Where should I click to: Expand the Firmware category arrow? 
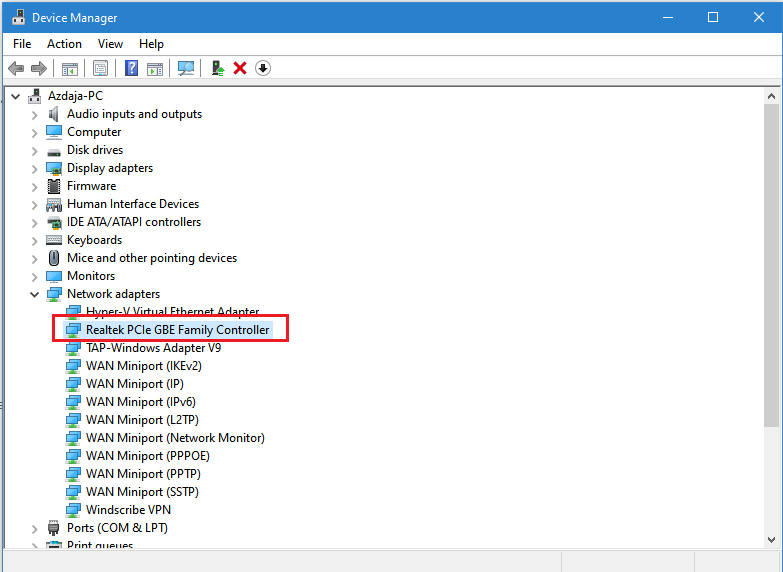[x=34, y=186]
